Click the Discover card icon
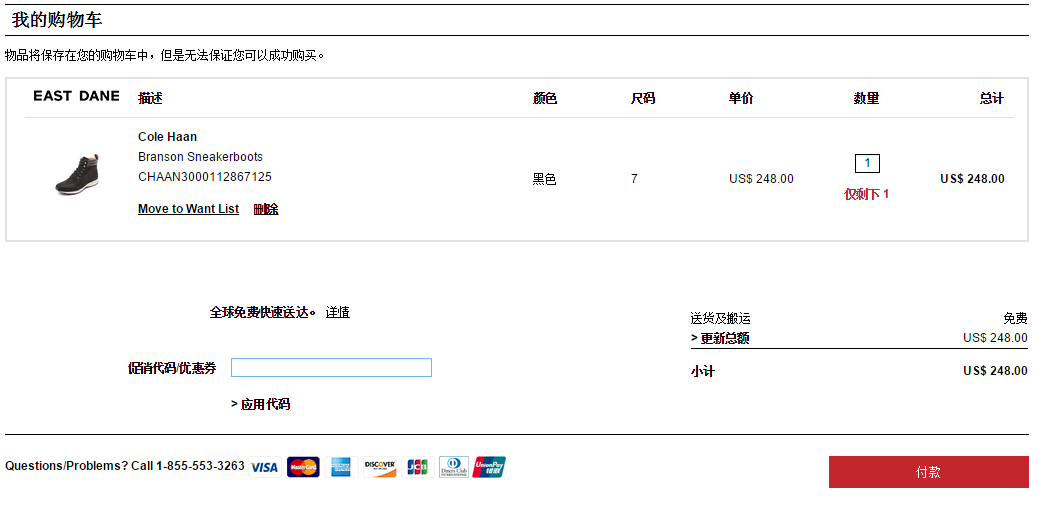1051x507 pixels. pyautogui.click(x=379, y=467)
